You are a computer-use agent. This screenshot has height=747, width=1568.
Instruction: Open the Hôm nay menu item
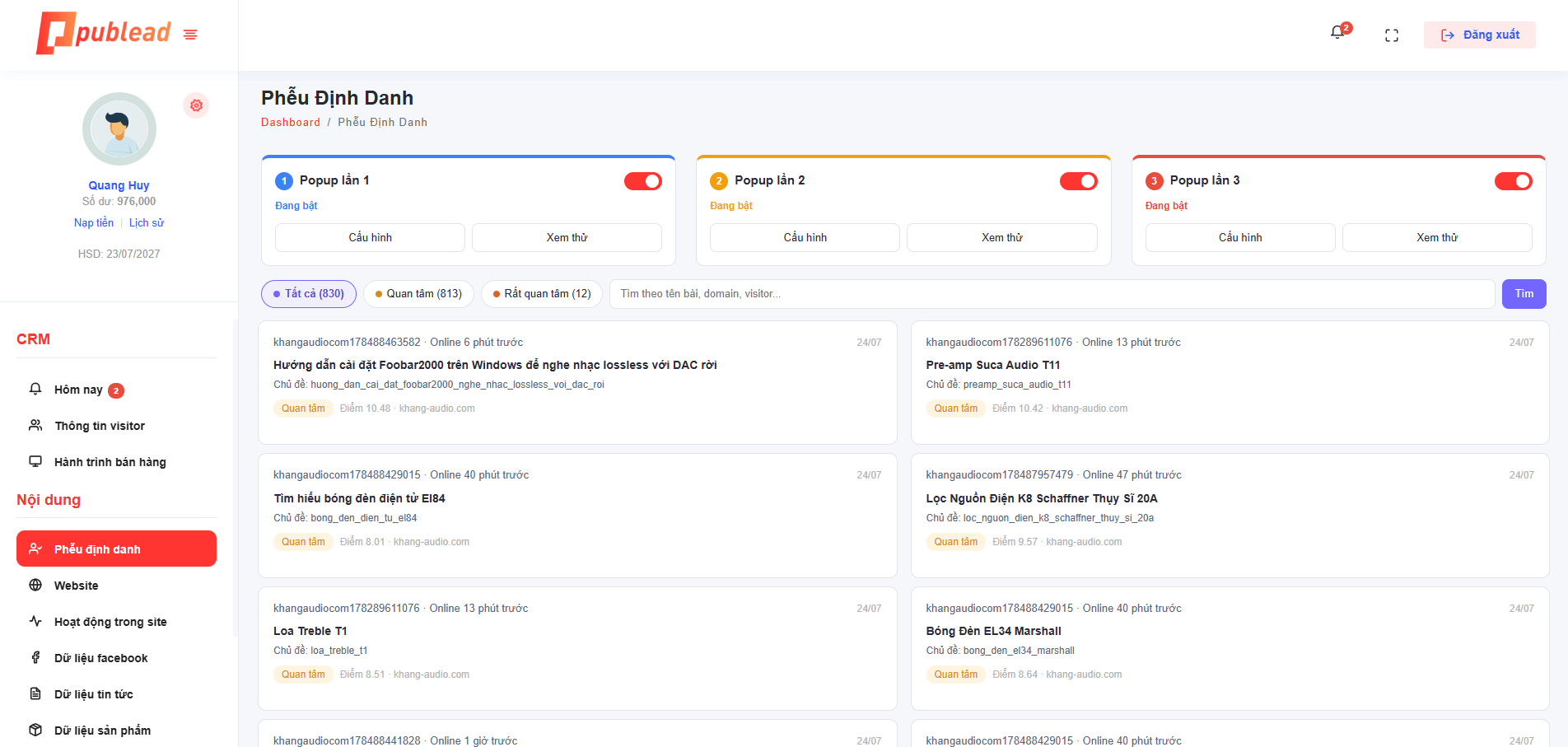(x=116, y=390)
